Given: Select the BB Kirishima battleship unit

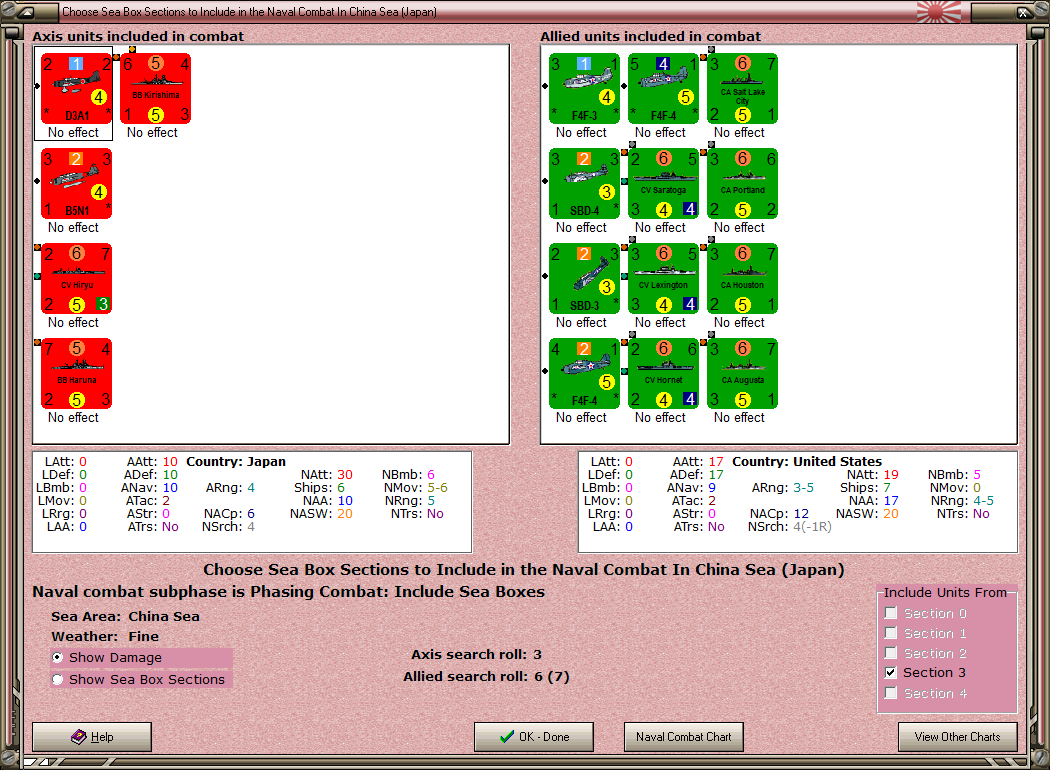Looking at the screenshot, I should click(155, 89).
